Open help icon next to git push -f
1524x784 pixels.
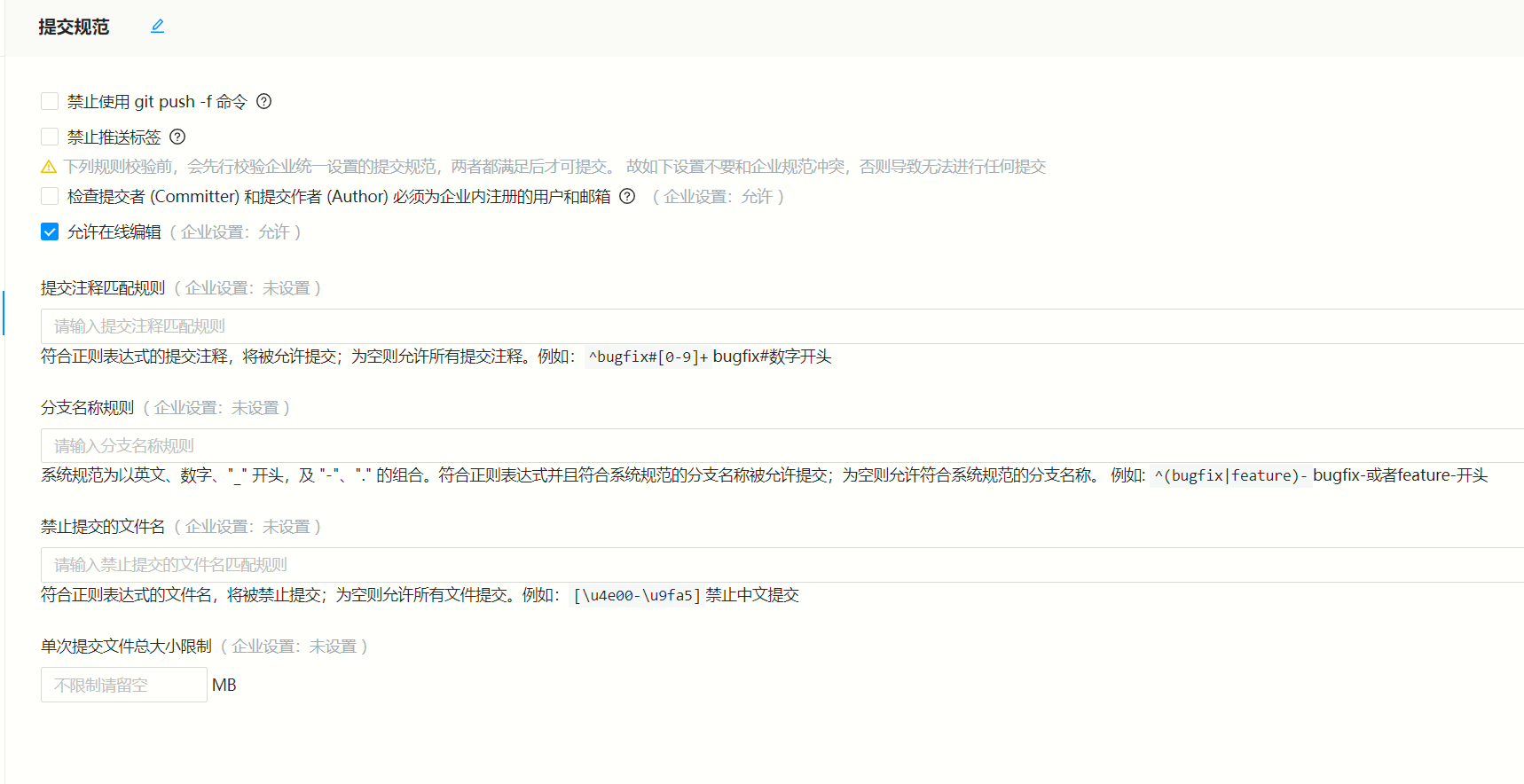coord(263,101)
